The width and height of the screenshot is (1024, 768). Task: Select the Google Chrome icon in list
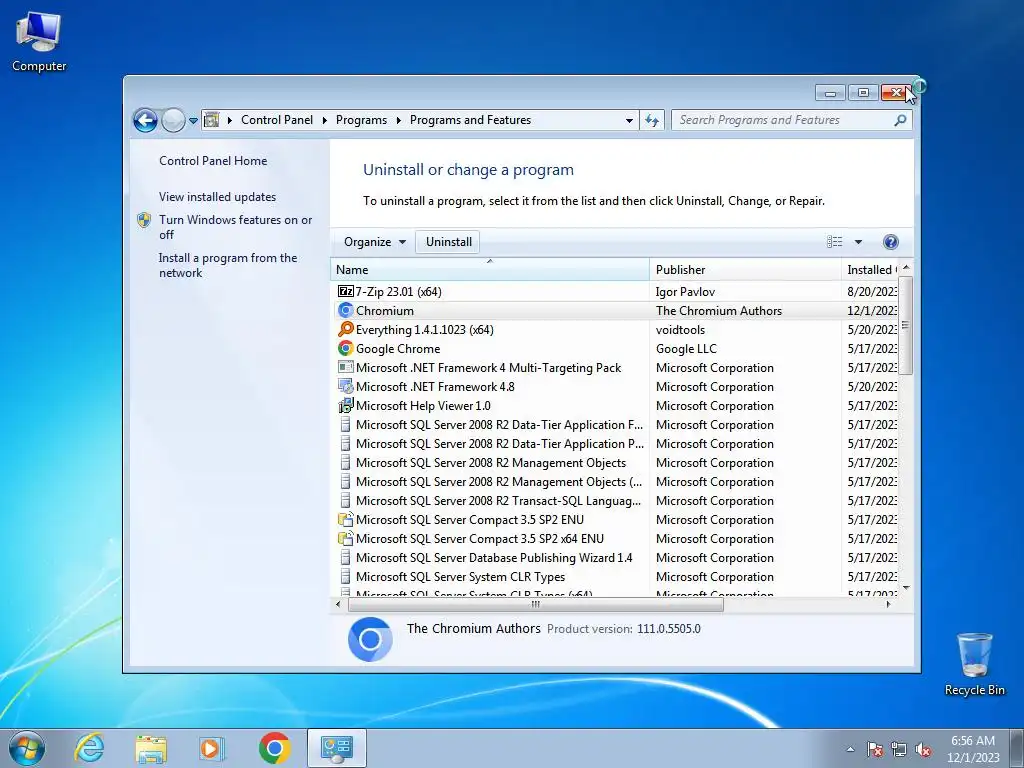coord(345,348)
